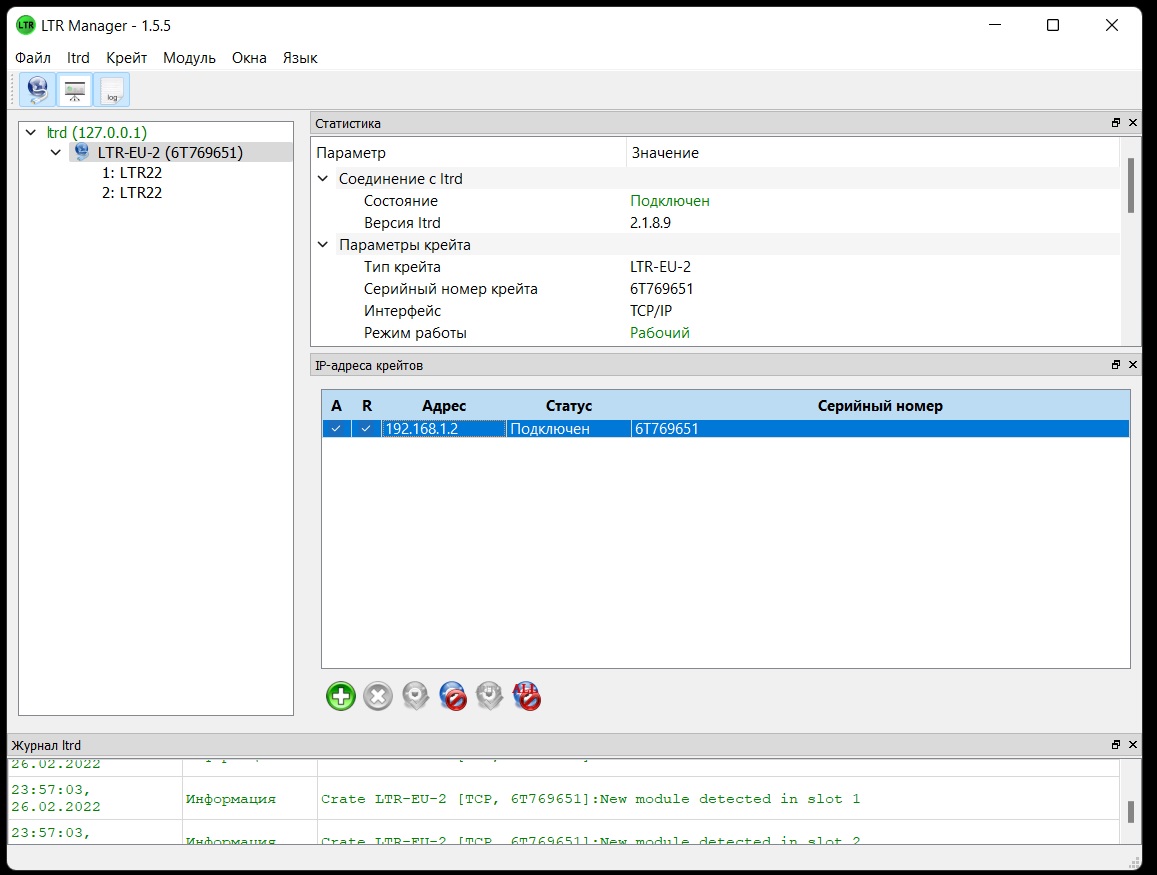Click the Версия ltrd parameter row
This screenshot has height=875, width=1157.
coord(402,223)
